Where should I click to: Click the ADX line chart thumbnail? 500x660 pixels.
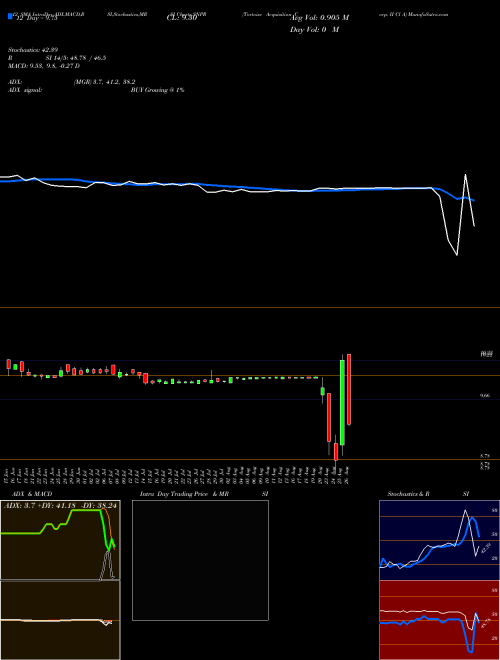60,540
